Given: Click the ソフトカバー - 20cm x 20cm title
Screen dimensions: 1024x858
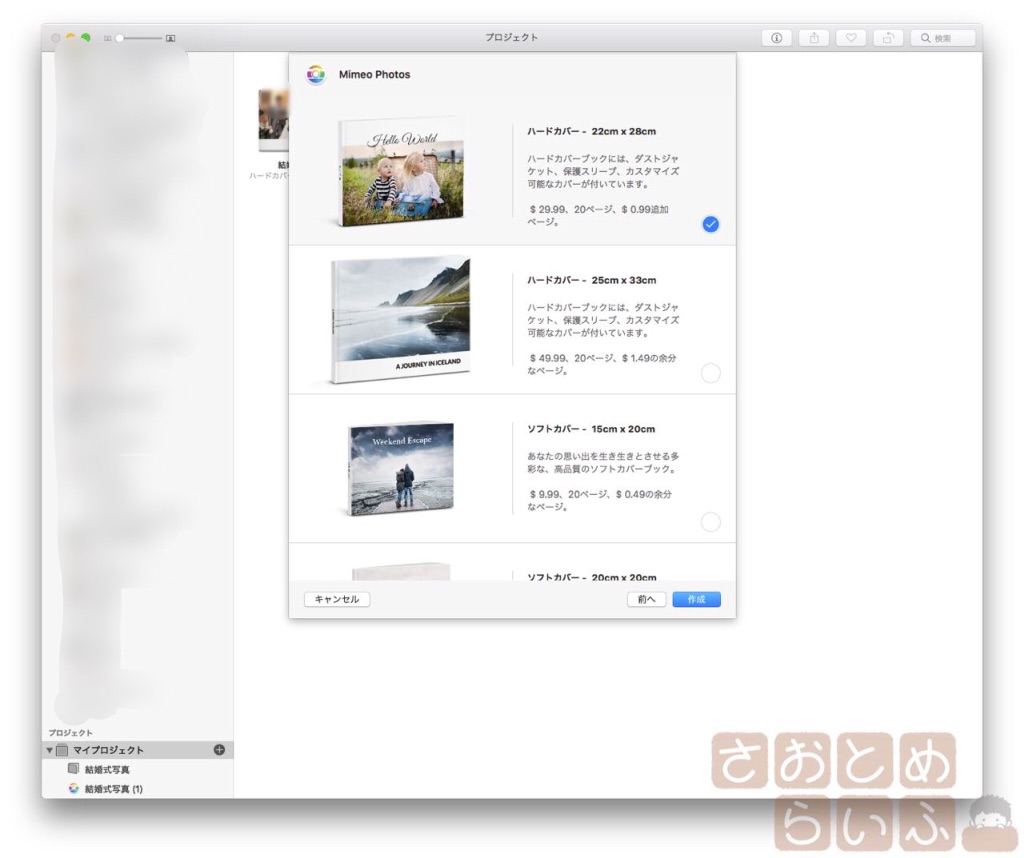Looking at the screenshot, I should pyautogui.click(x=592, y=577).
